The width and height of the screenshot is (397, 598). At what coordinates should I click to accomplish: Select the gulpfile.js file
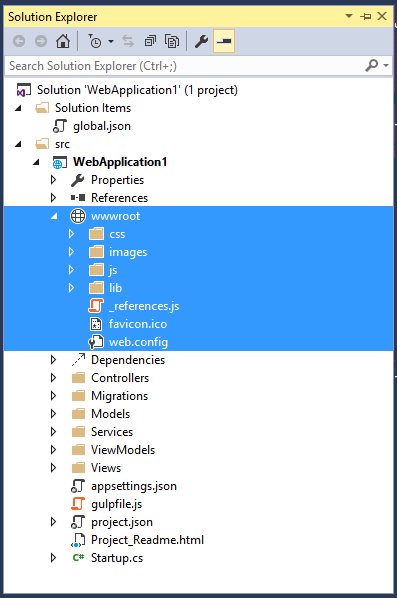coord(116,504)
